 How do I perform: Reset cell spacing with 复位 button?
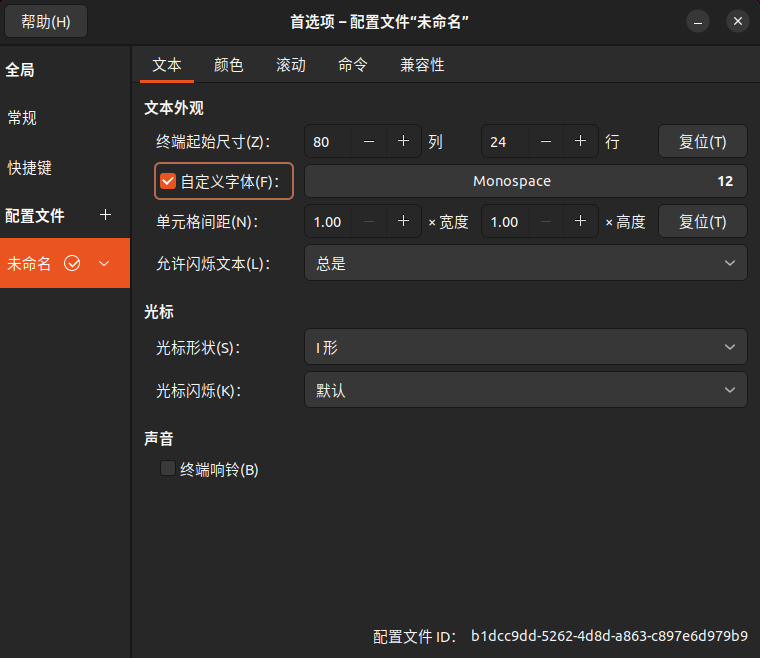pyautogui.click(x=702, y=221)
